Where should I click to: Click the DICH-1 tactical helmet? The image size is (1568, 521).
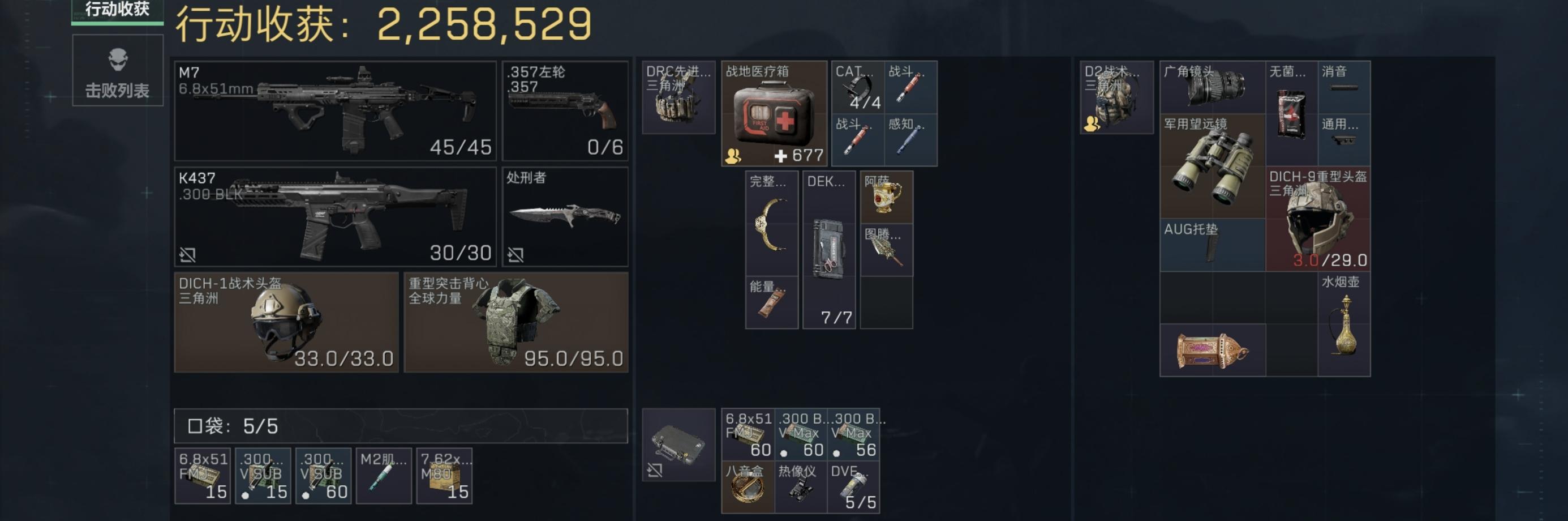[x=286, y=322]
